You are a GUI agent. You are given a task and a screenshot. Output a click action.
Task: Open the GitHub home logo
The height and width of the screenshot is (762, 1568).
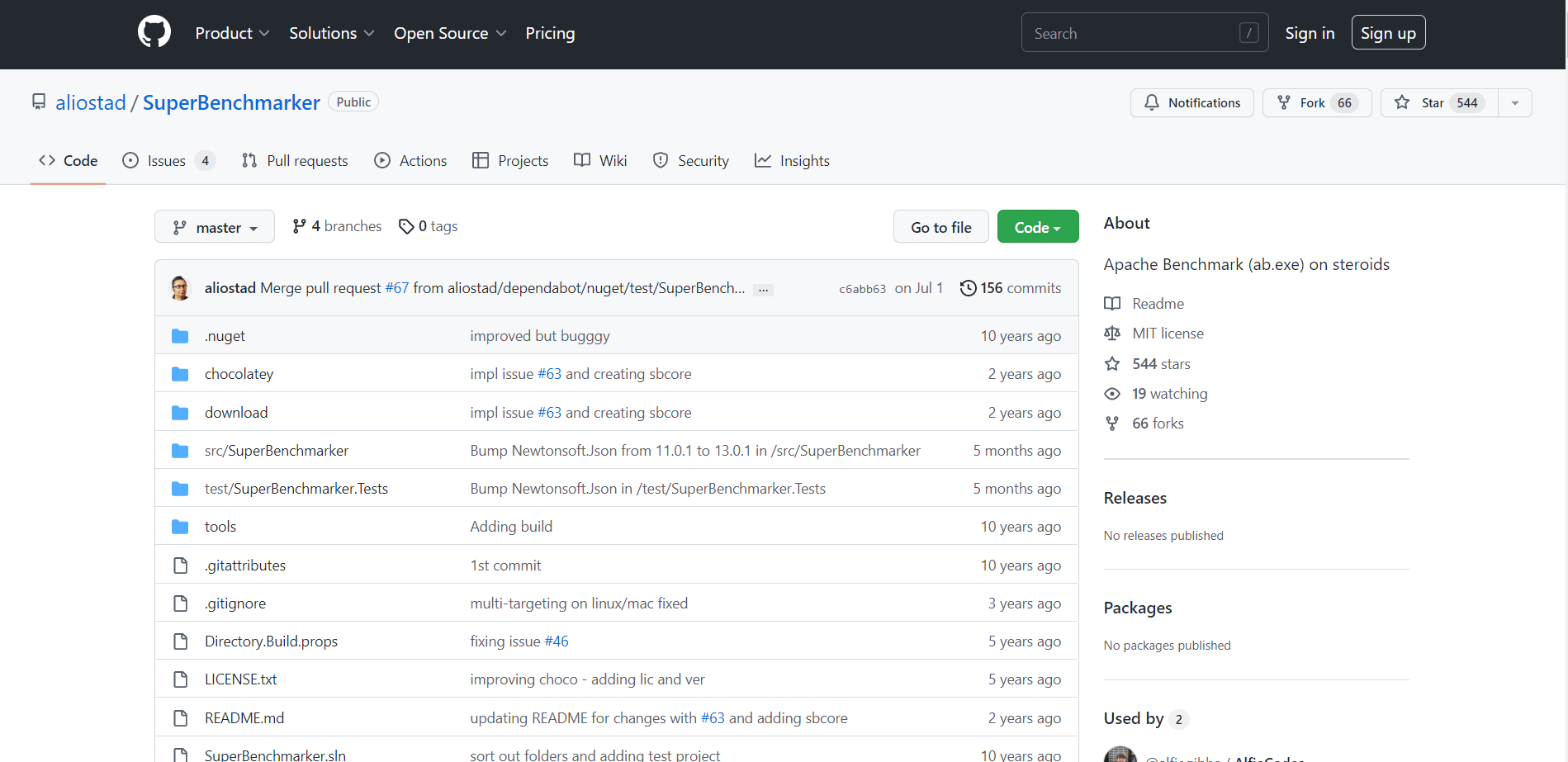pyautogui.click(x=154, y=32)
